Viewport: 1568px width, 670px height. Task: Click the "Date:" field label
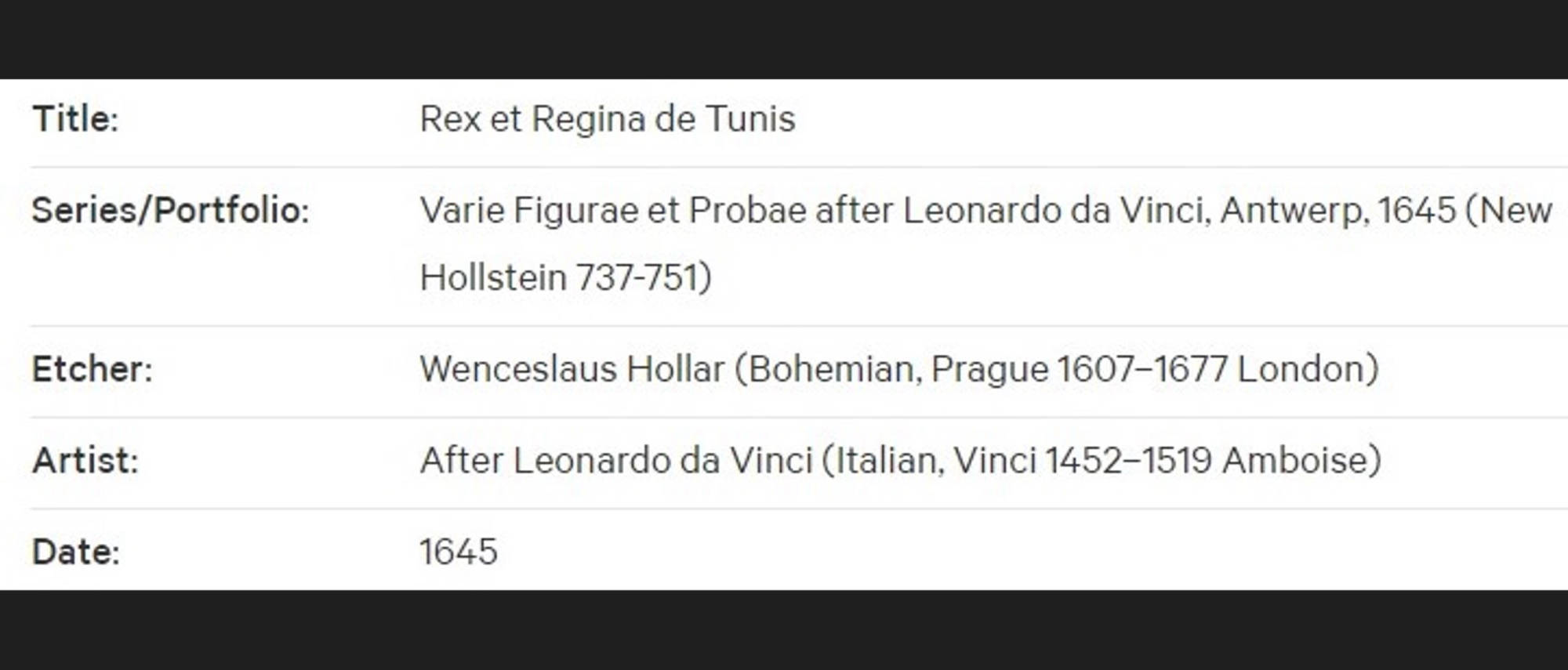[76, 552]
